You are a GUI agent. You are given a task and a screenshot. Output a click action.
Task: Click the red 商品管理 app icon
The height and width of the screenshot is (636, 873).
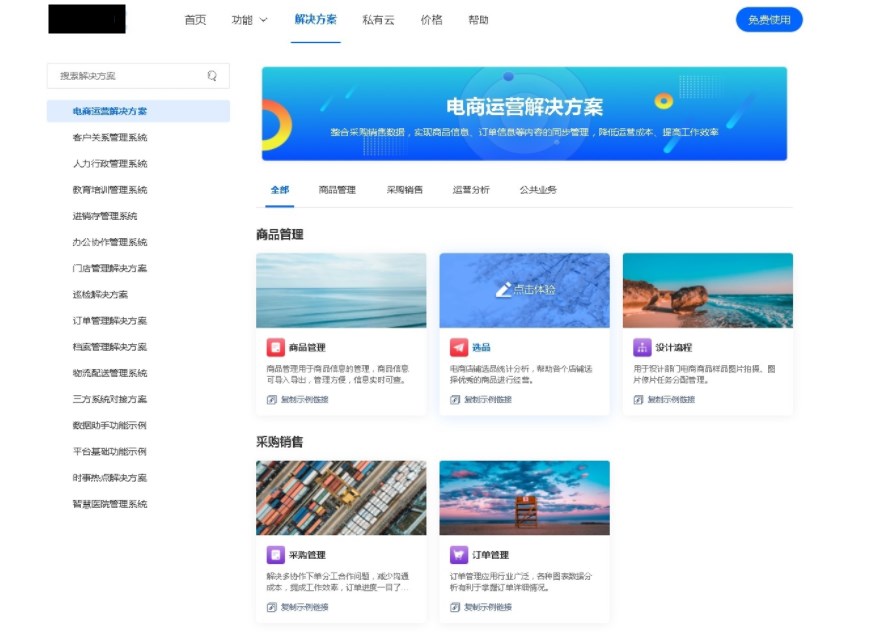click(x=275, y=348)
